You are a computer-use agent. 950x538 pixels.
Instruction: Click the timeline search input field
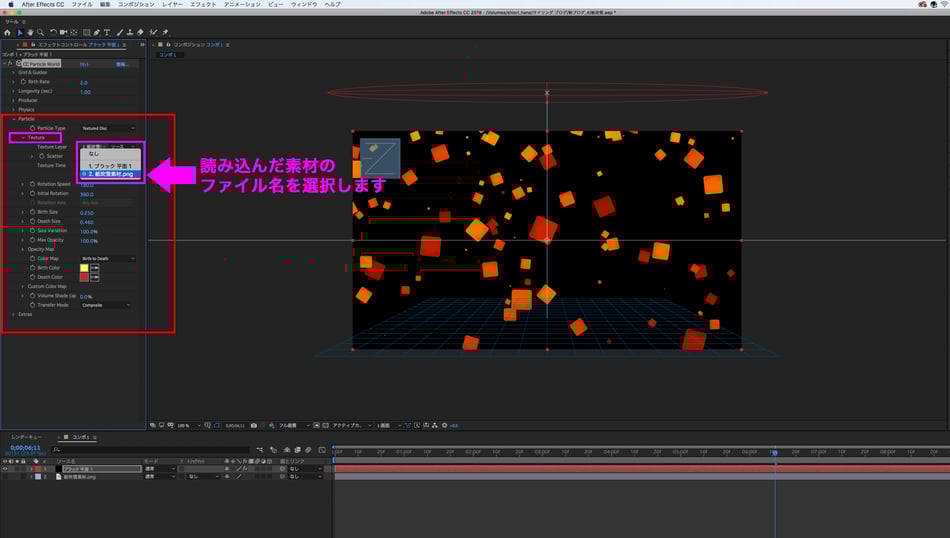pyautogui.click(x=150, y=450)
